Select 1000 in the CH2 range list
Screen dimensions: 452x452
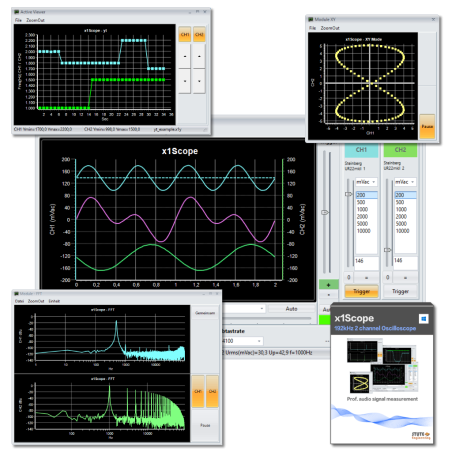pyautogui.click(x=406, y=209)
